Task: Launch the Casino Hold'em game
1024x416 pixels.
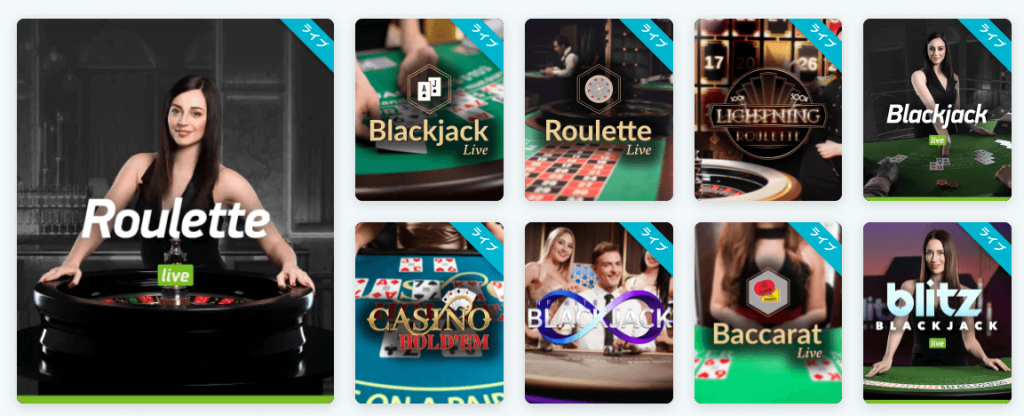Action: pos(429,313)
